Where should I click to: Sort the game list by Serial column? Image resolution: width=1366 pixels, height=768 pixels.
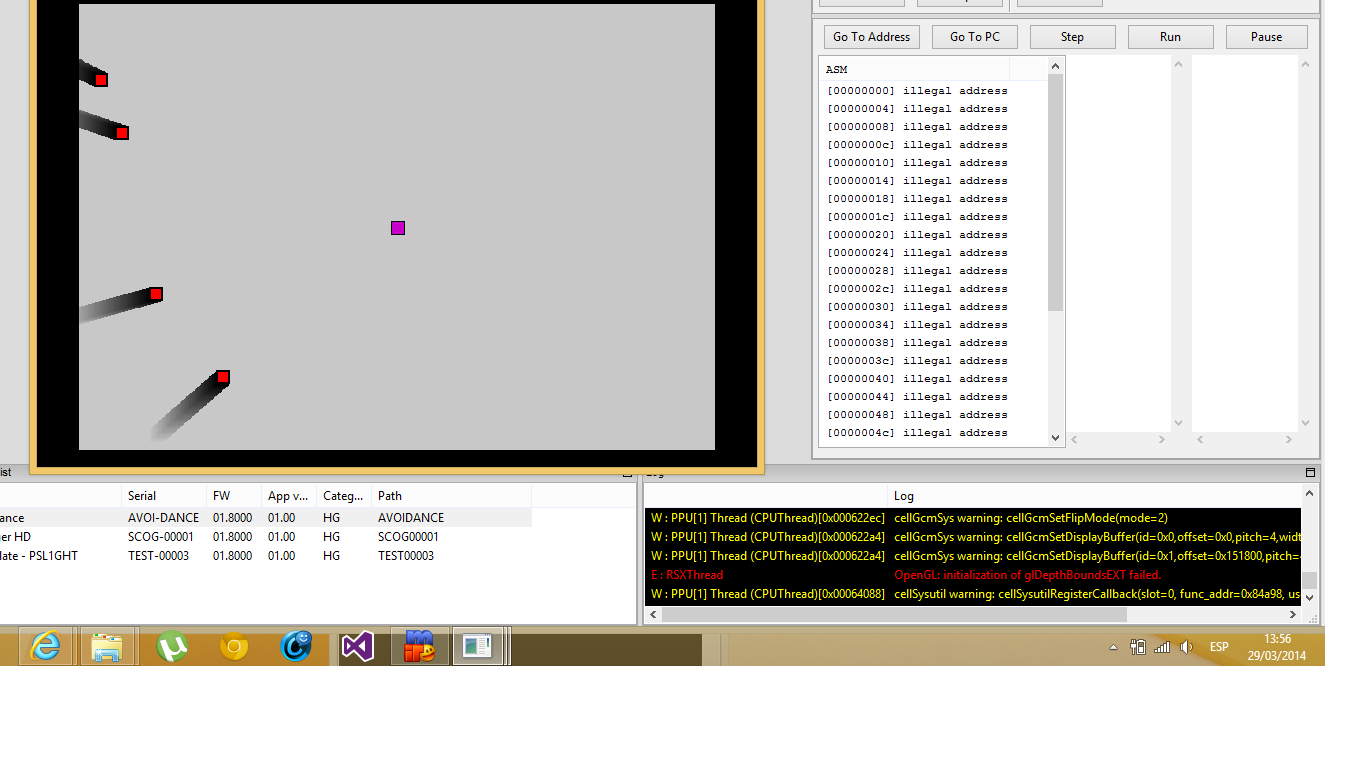coord(142,496)
